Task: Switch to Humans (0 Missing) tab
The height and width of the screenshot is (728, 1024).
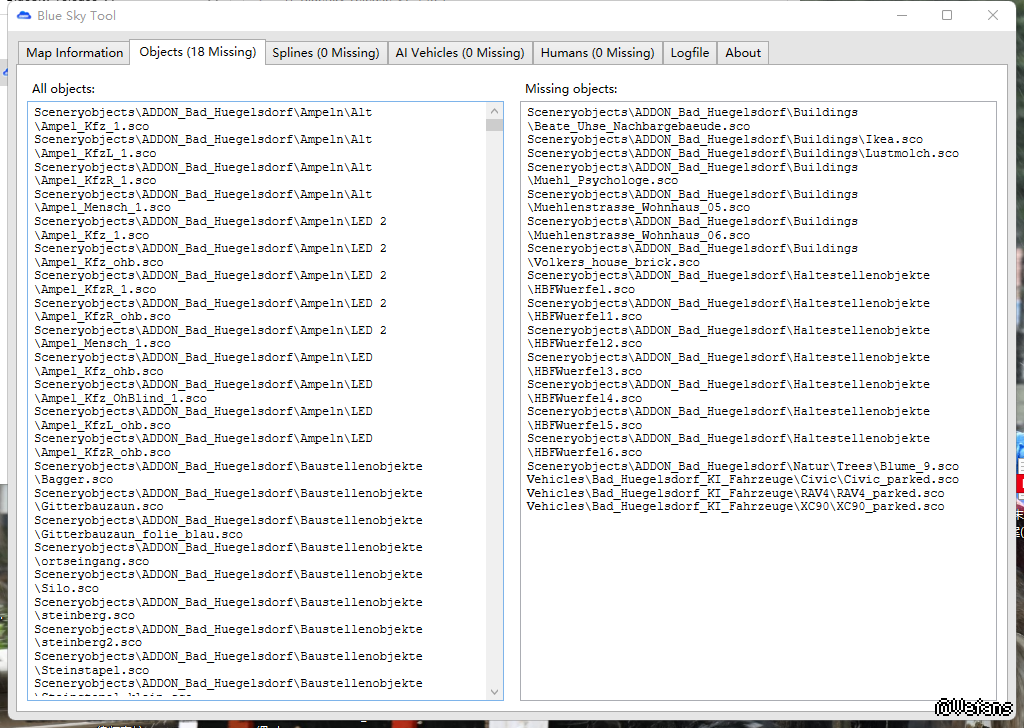Action: point(598,53)
